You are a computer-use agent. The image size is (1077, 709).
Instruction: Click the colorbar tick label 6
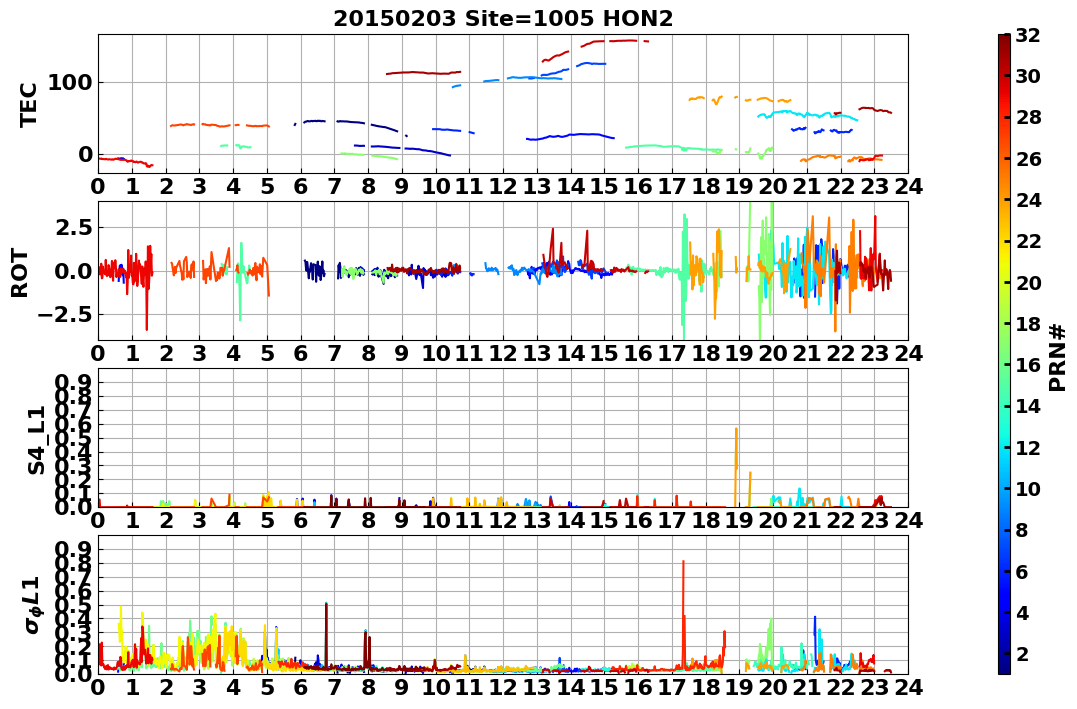[1023, 571]
